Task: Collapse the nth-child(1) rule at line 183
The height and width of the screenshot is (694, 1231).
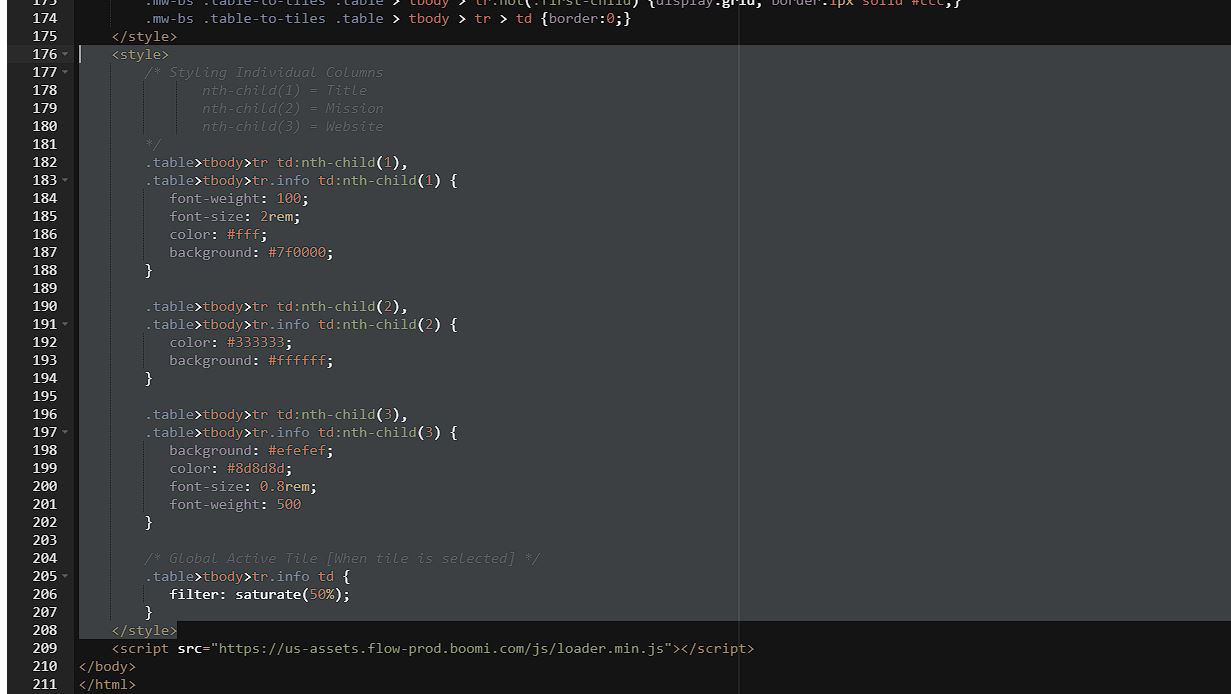Action: 65,180
